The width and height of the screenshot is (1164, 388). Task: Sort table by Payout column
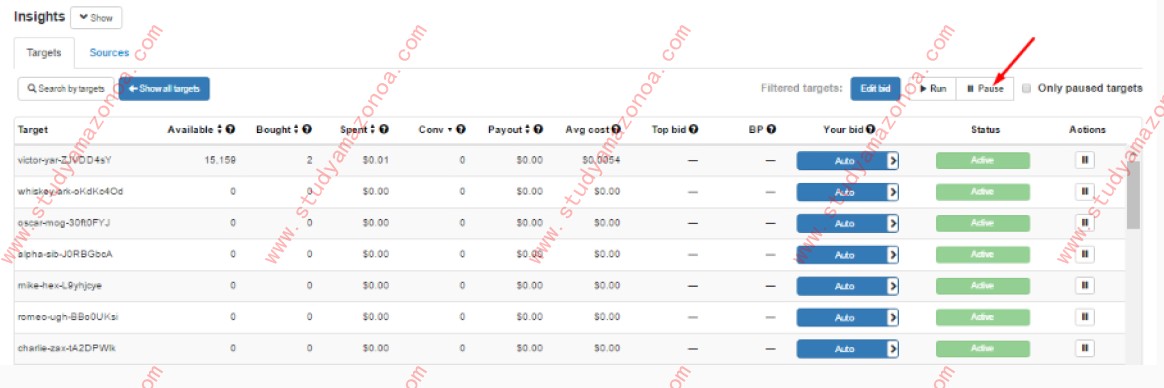pos(510,129)
